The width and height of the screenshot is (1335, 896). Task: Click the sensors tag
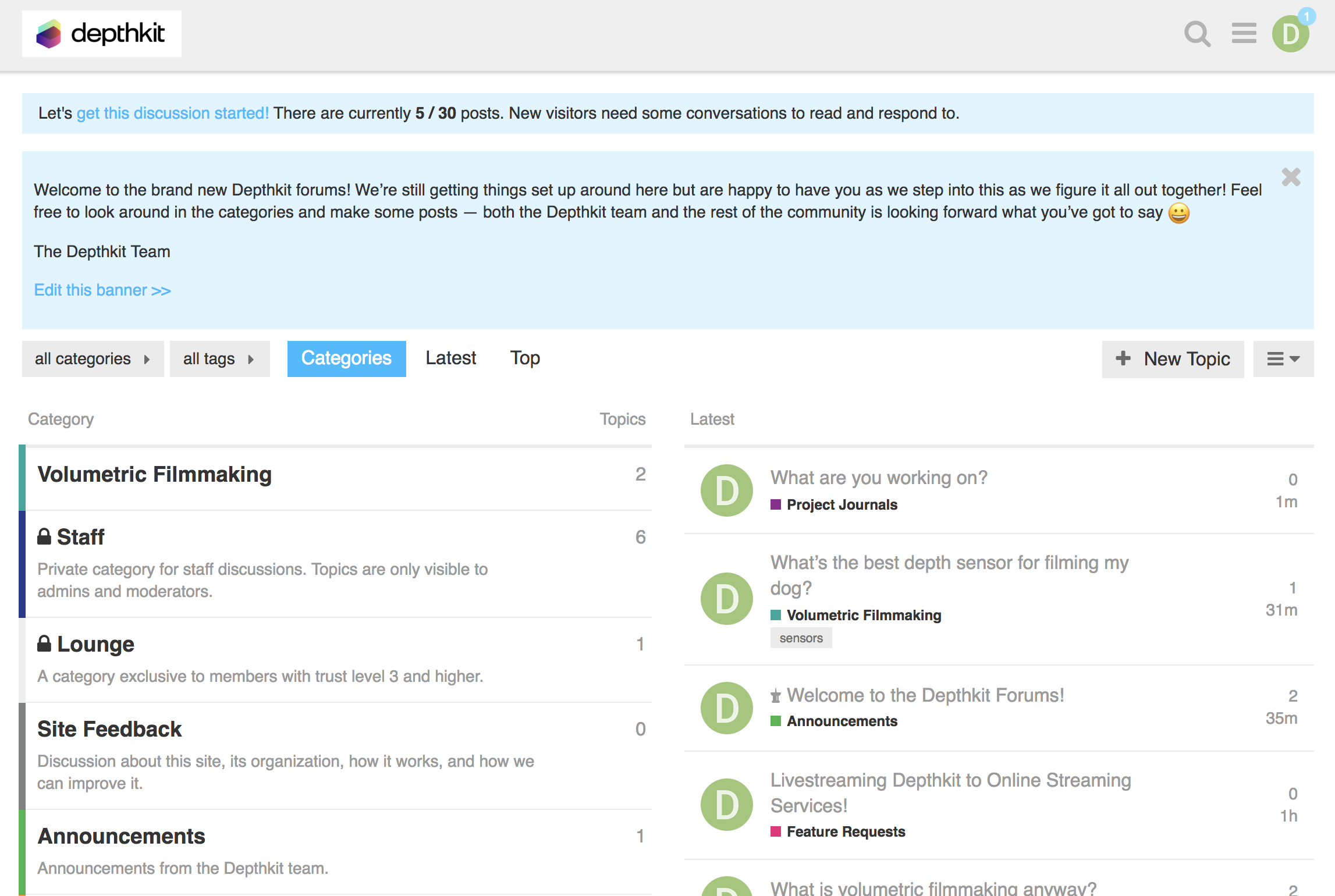pyautogui.click(x=801, y=638)
